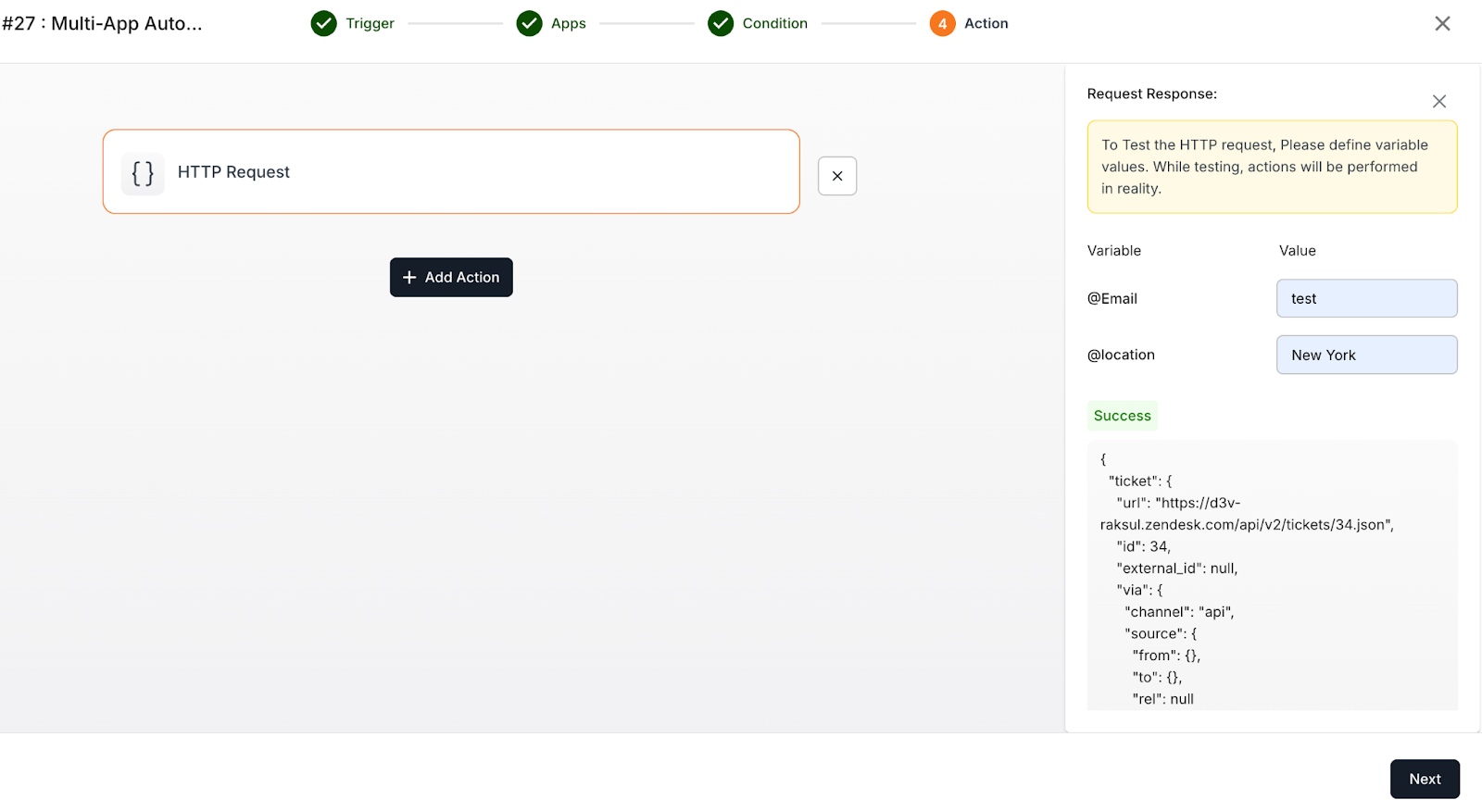Close the Request Response panel

pyautogui.click(x=1438, y=101)
